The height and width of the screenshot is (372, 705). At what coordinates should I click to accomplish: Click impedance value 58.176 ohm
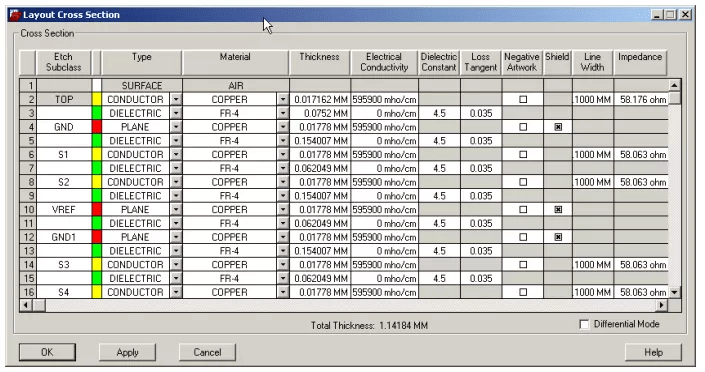(x=642, y=99)
